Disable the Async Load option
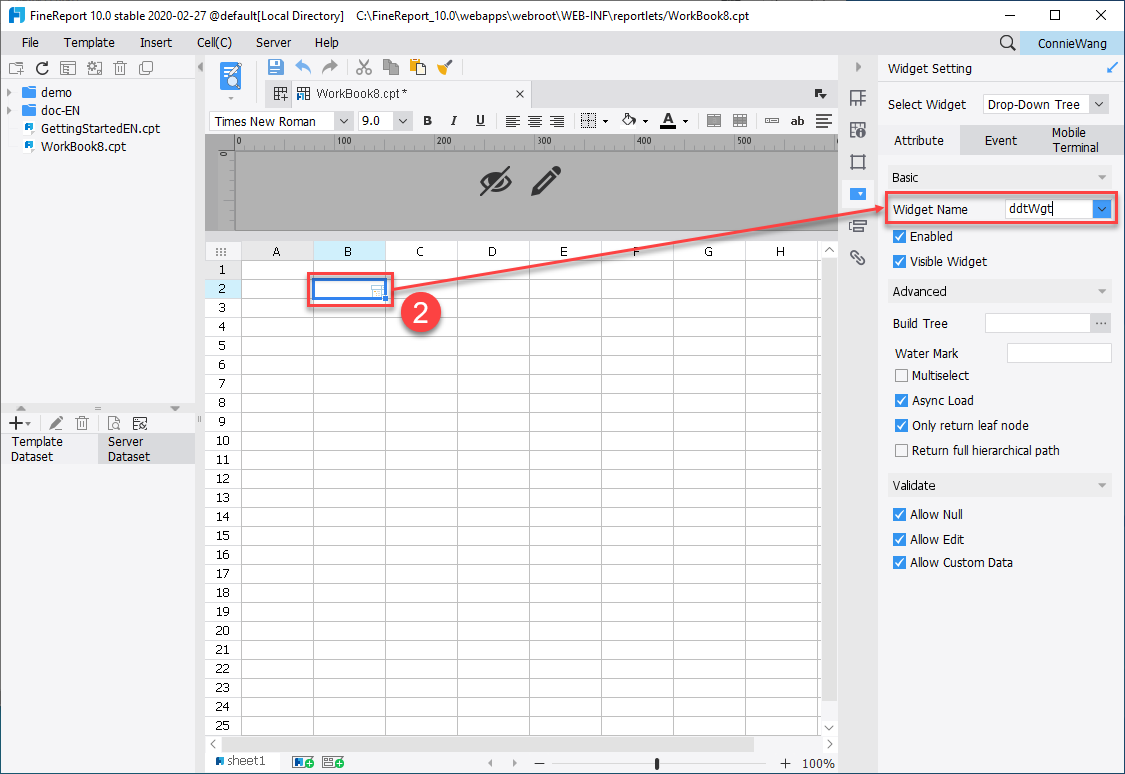1125x774 pixels. 899,400
